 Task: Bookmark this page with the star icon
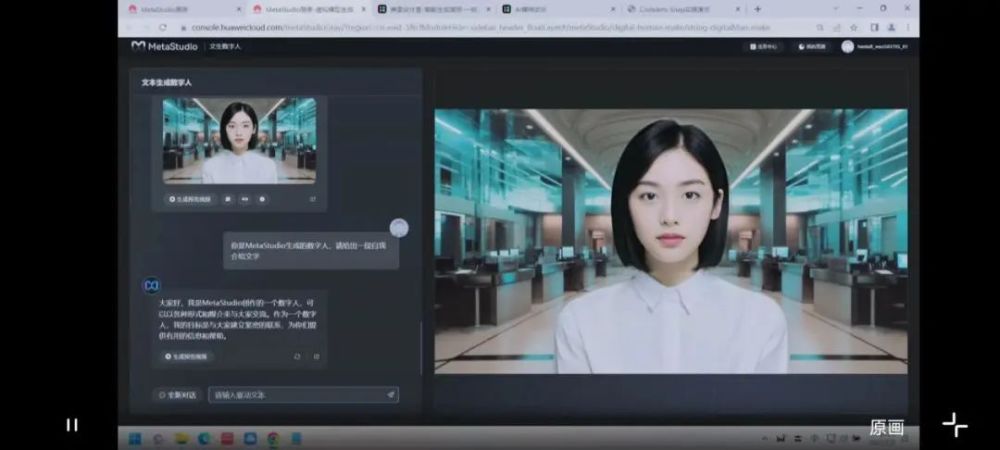pos(854,27)
